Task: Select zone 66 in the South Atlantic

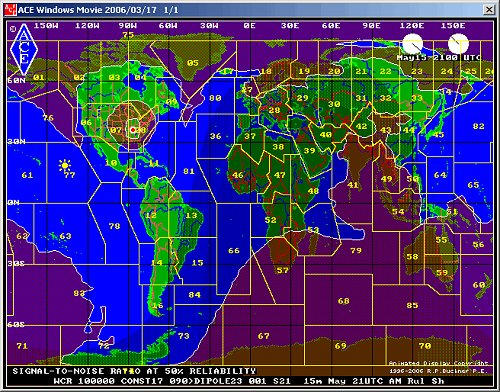Action: 234,250
